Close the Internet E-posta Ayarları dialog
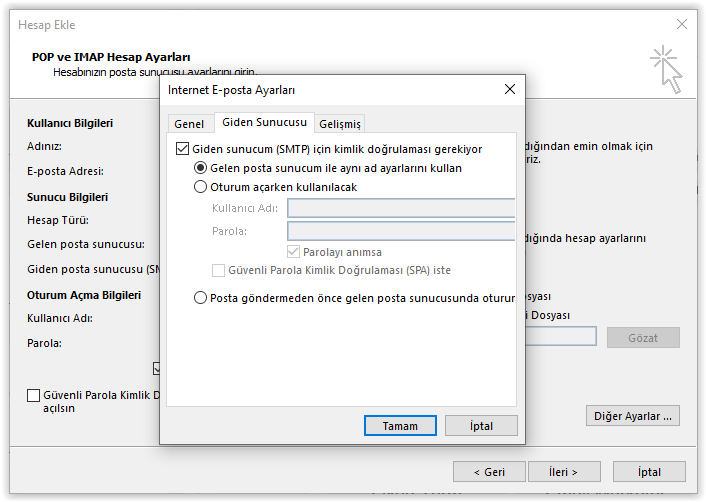 tap(510, 89)
